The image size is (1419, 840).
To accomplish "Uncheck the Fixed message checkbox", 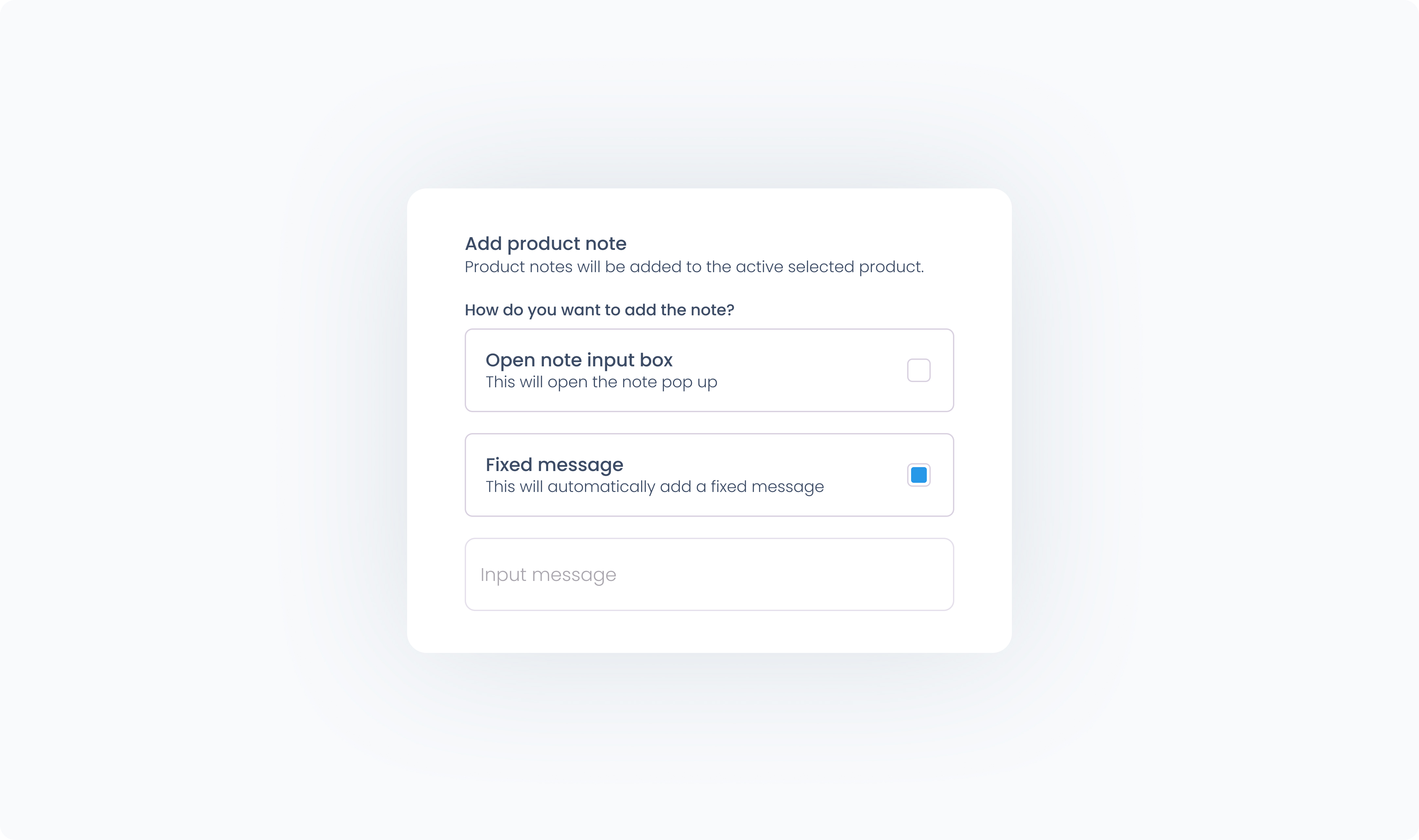I will pos(918,475).
